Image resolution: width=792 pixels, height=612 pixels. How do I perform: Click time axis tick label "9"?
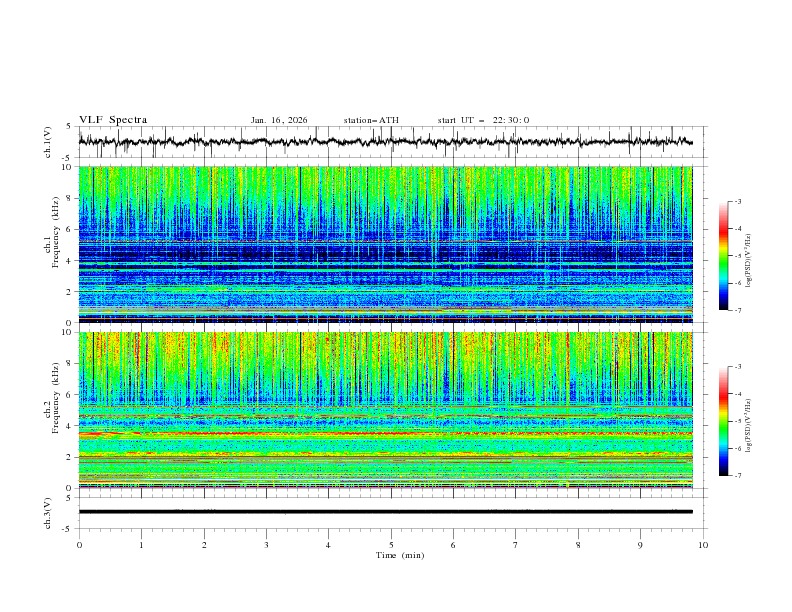pyautogui.click(x=640, y=545)
